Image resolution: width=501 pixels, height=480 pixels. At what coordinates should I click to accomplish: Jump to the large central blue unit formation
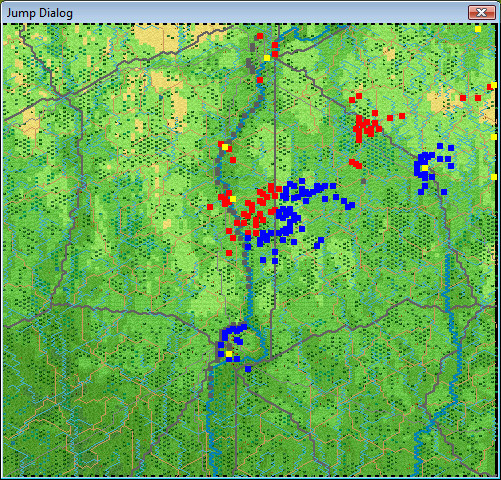coord(287,218)
